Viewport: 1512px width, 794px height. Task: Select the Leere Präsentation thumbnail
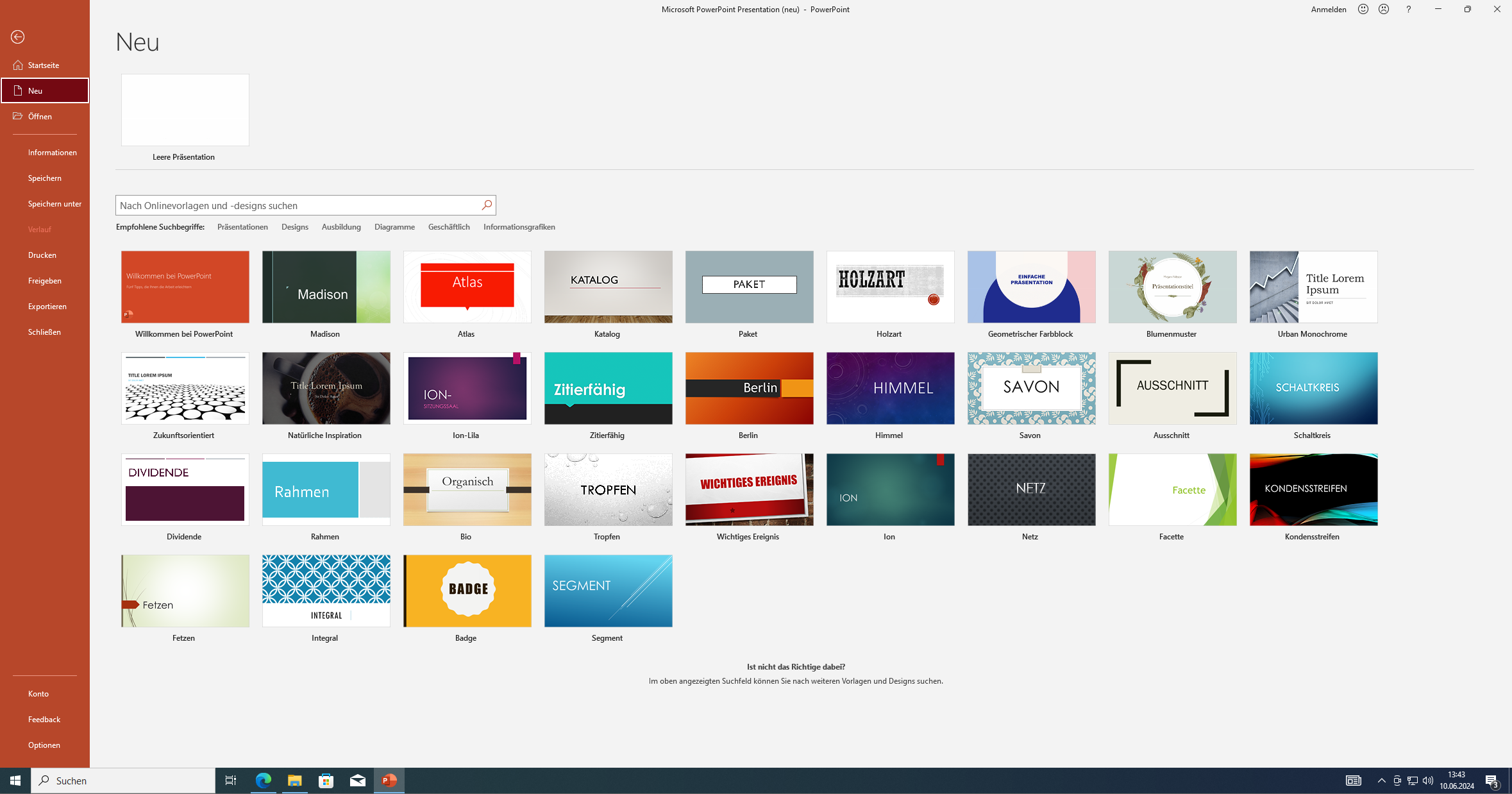click(185, 110)
